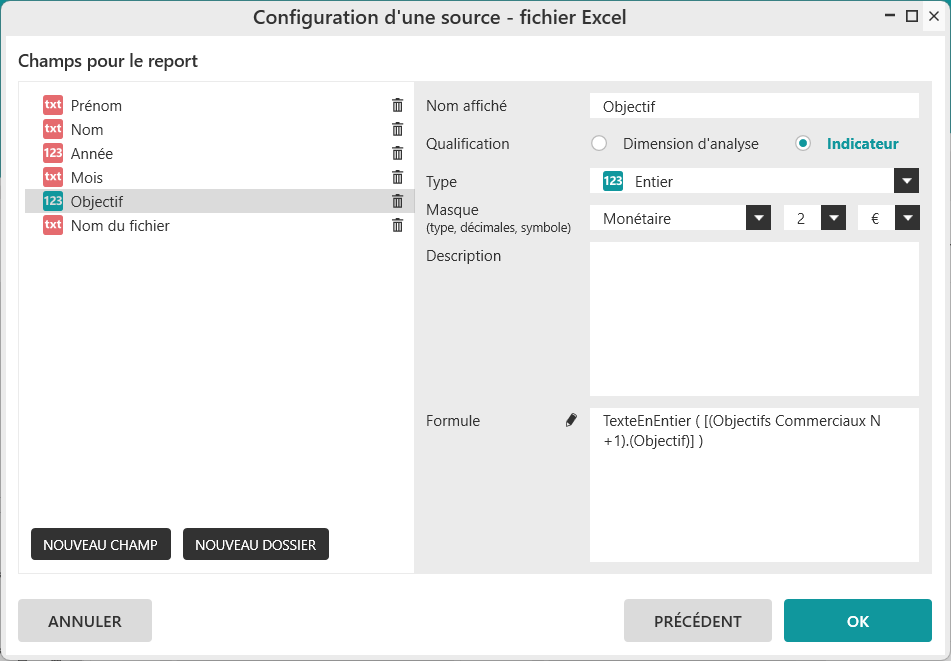Remove the Année field via trash icon
951x661 pixels.
pos(397,153)
